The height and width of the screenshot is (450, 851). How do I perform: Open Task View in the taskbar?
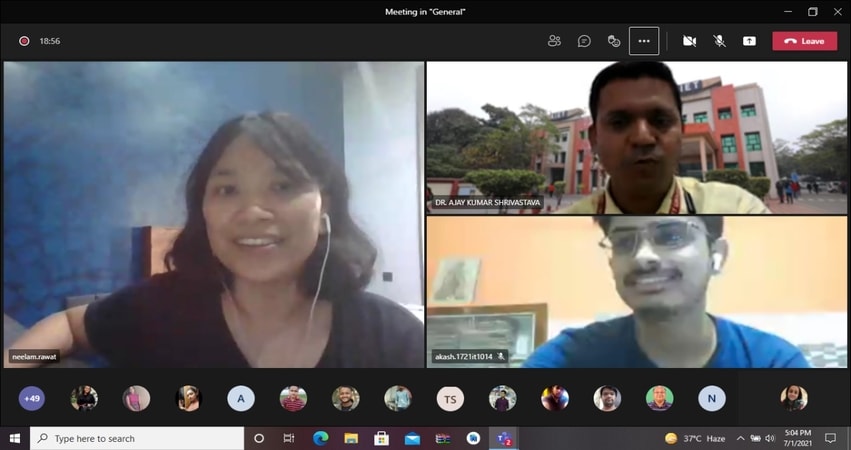[x=289, y=438]
